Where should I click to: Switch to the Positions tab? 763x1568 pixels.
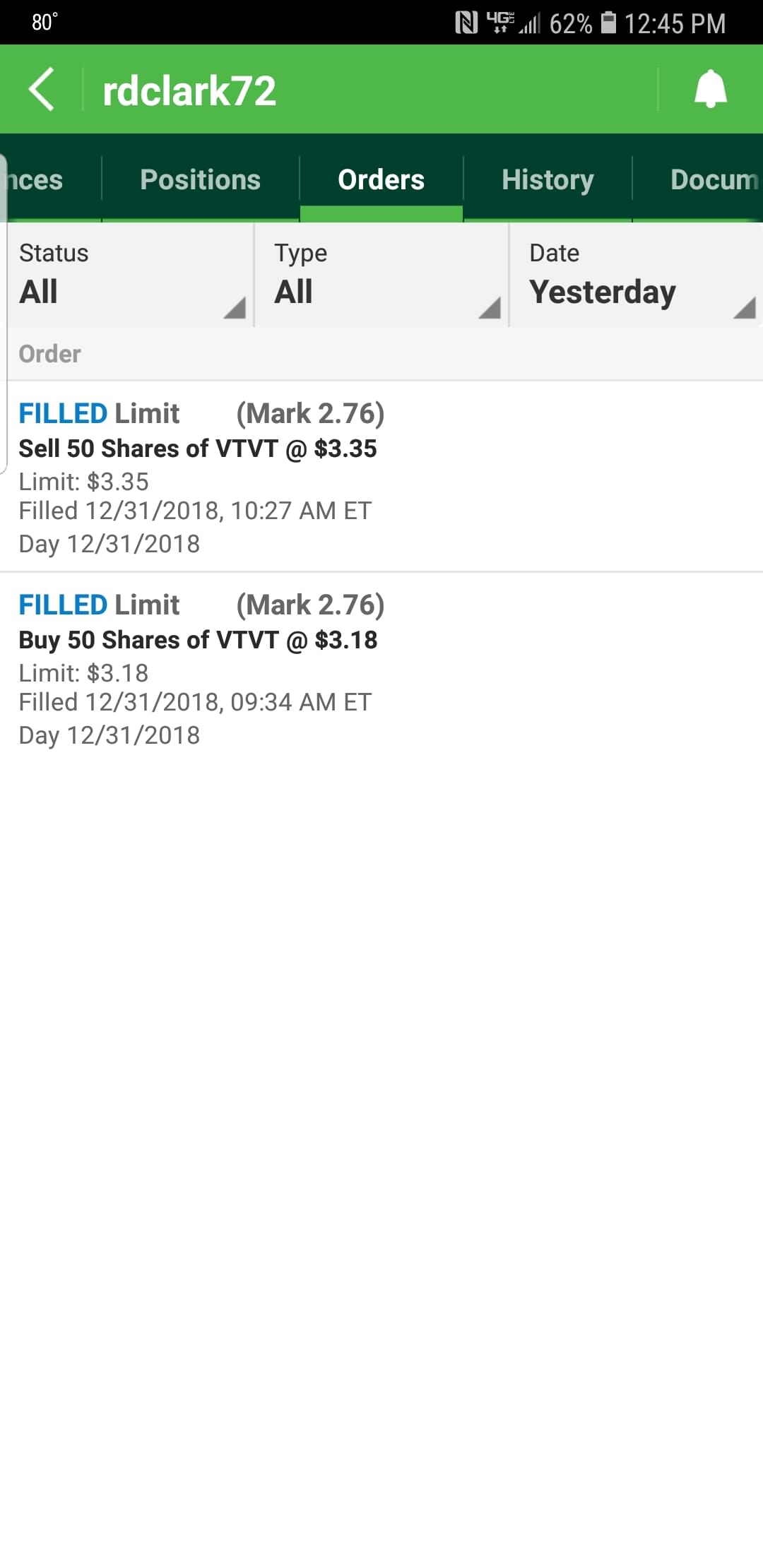point(201,179)
